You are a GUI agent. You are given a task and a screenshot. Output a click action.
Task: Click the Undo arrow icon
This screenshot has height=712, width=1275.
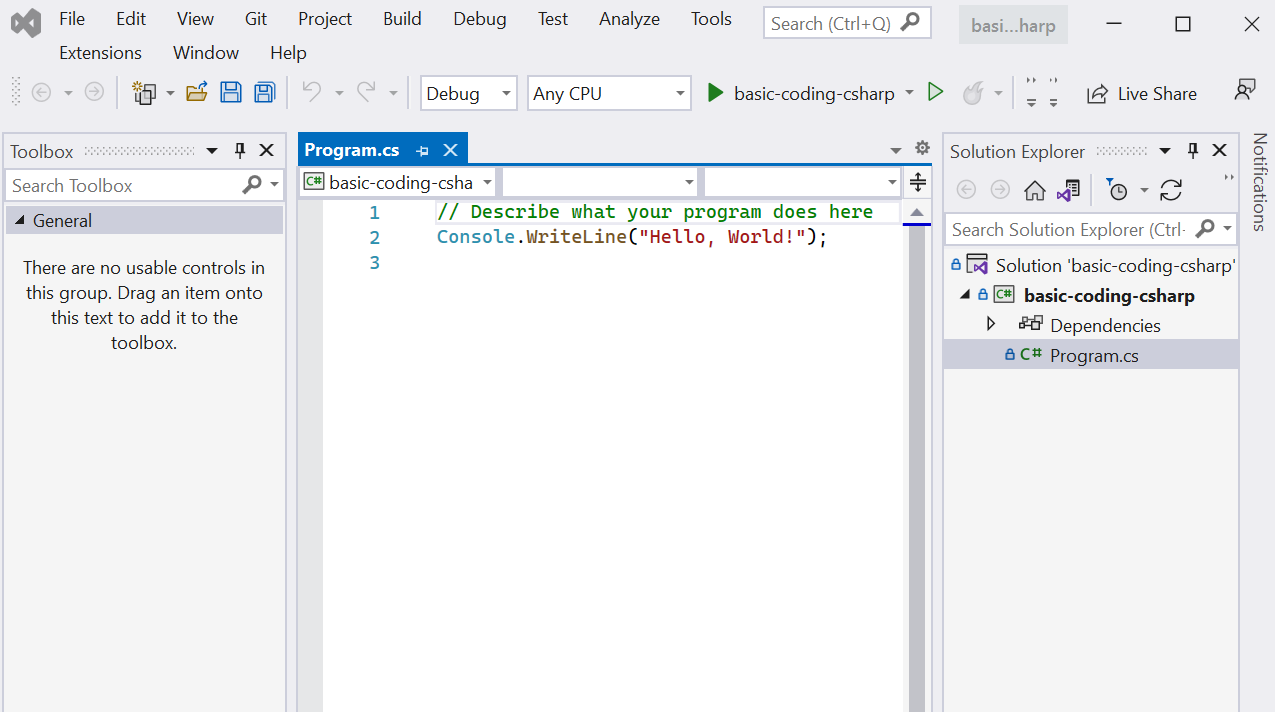(312, 92)
